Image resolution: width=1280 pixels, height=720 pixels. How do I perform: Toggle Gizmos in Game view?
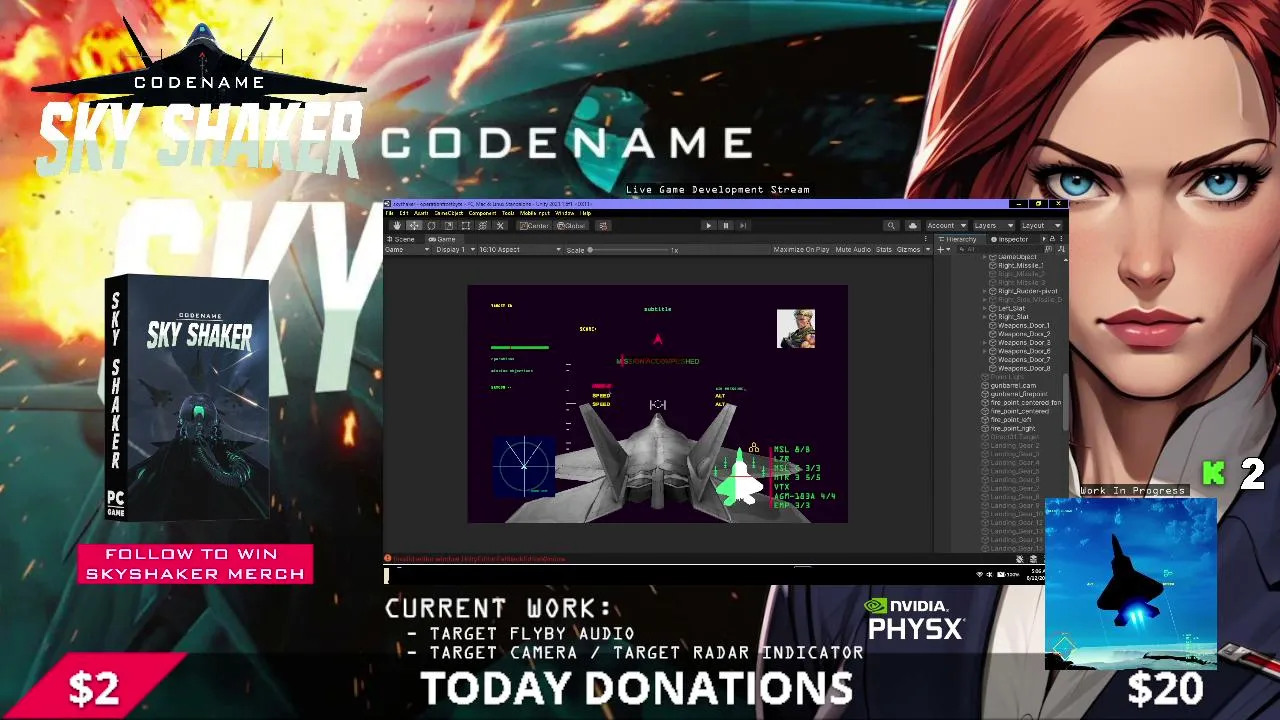pos(908,249)
